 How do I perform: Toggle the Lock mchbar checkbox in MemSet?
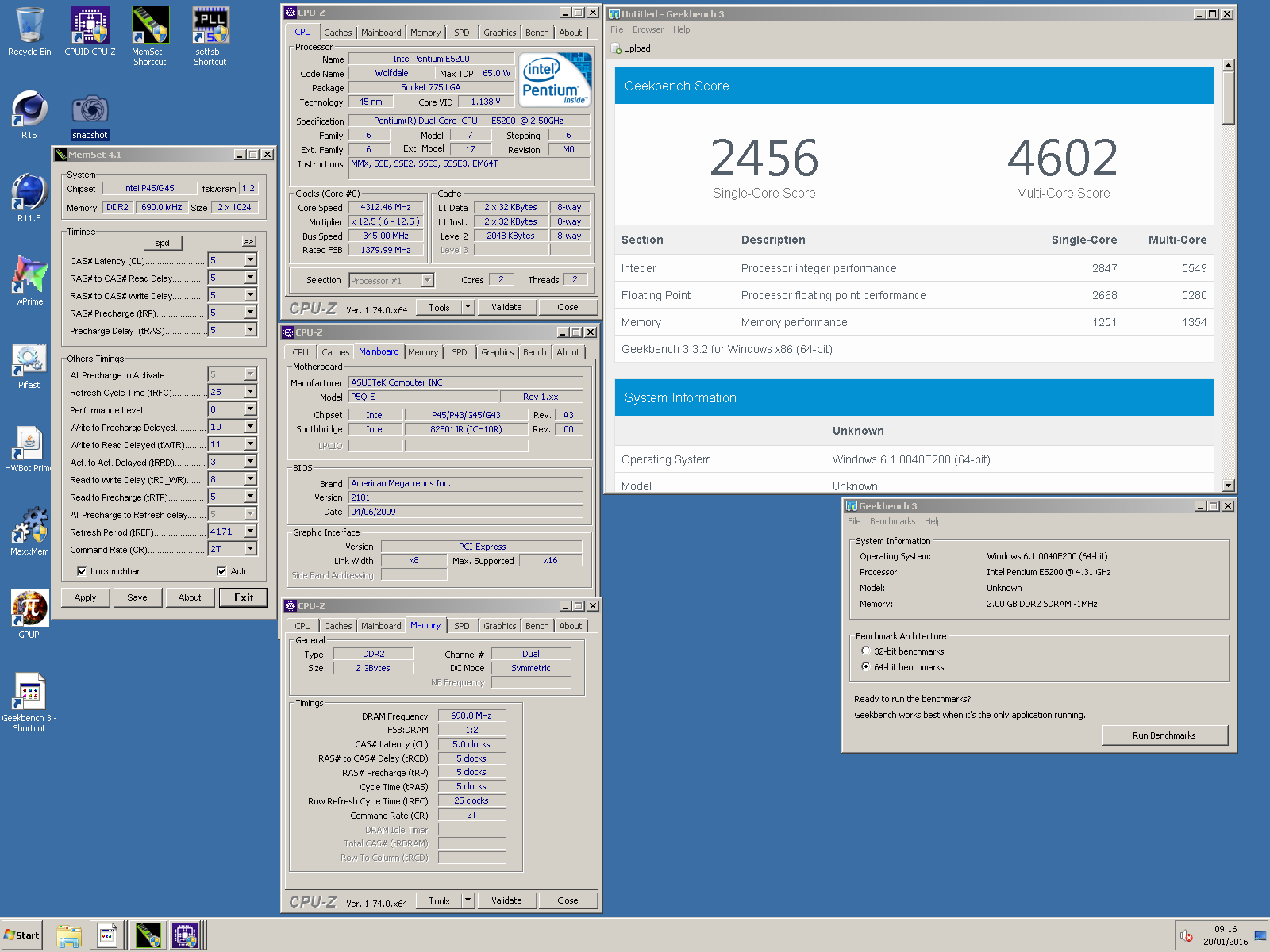[x=82, y=571]
